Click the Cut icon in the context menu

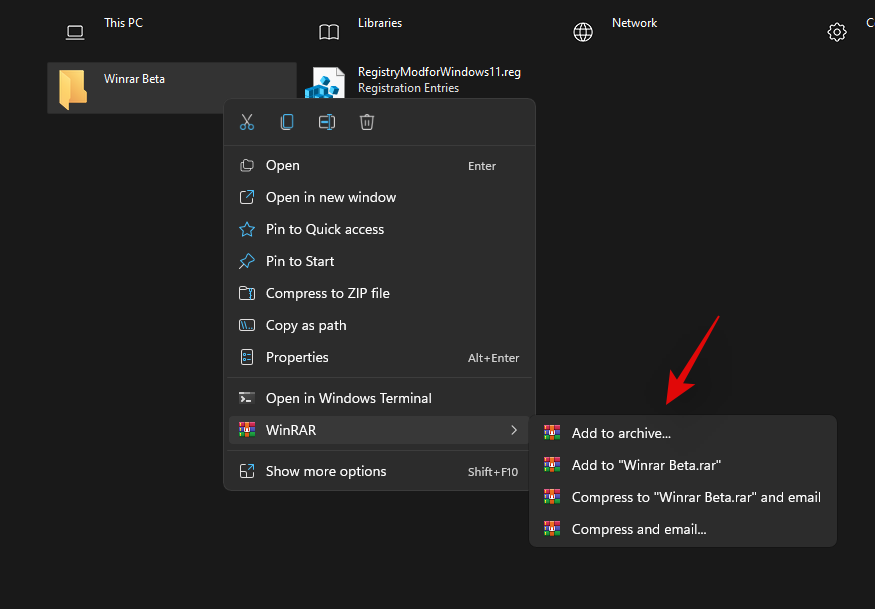pyautogui.click(x=247, y=121)
